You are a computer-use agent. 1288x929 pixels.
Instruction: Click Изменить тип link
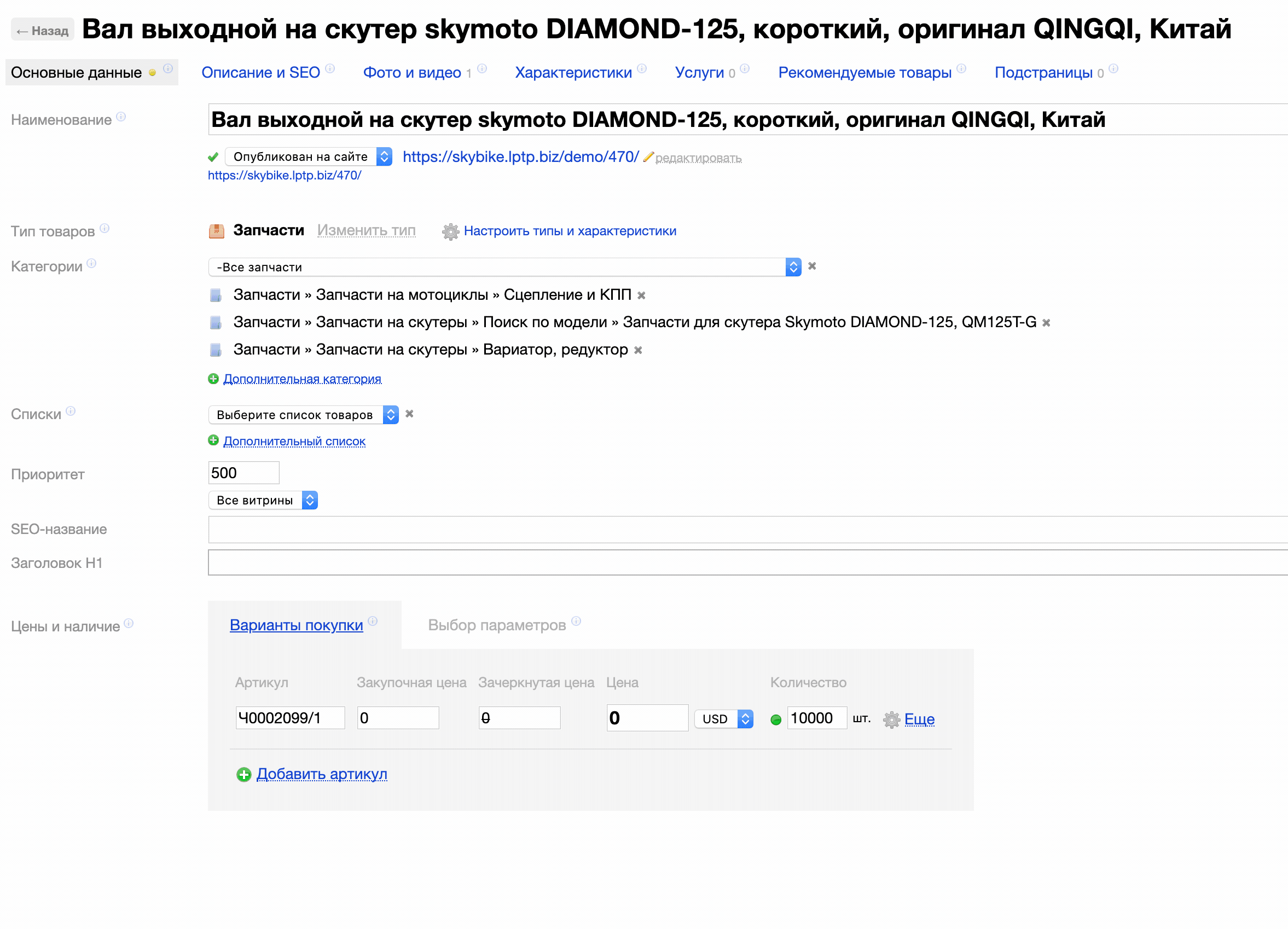tap(366, 230)
